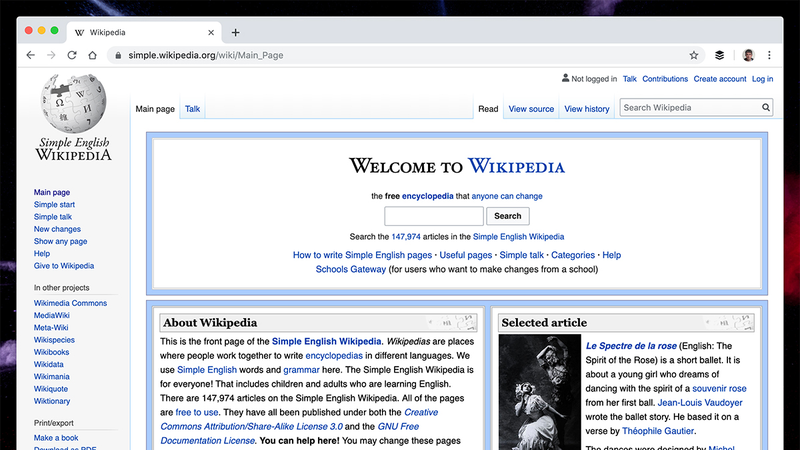Open the grammar link in About section
This screenshot has width=800, height=450.
tap(302, 370)
